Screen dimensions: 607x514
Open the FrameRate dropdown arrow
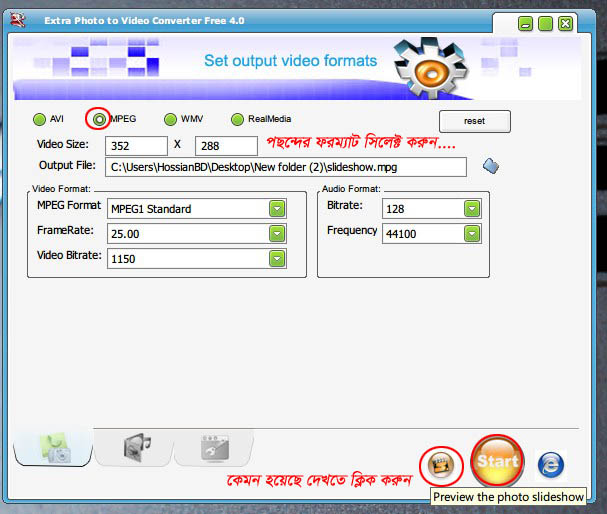[x=277, y=234]
